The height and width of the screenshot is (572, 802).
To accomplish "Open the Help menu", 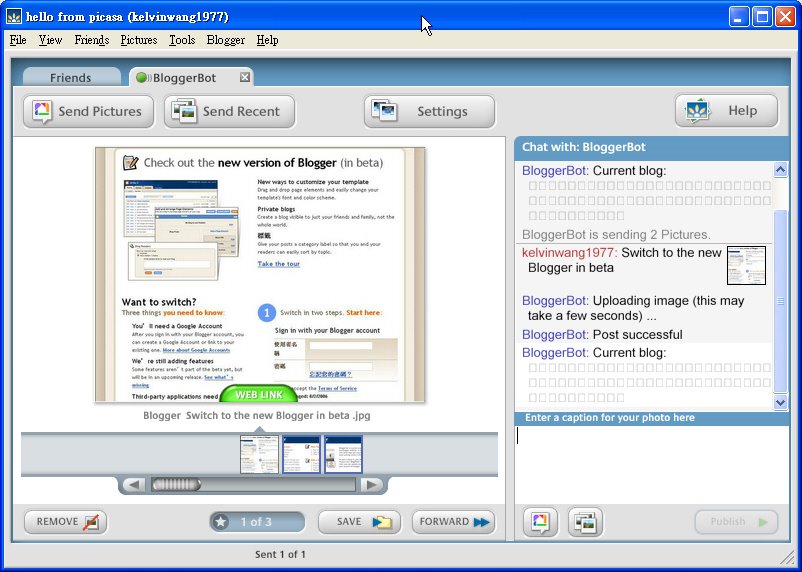I will (267, 40).
